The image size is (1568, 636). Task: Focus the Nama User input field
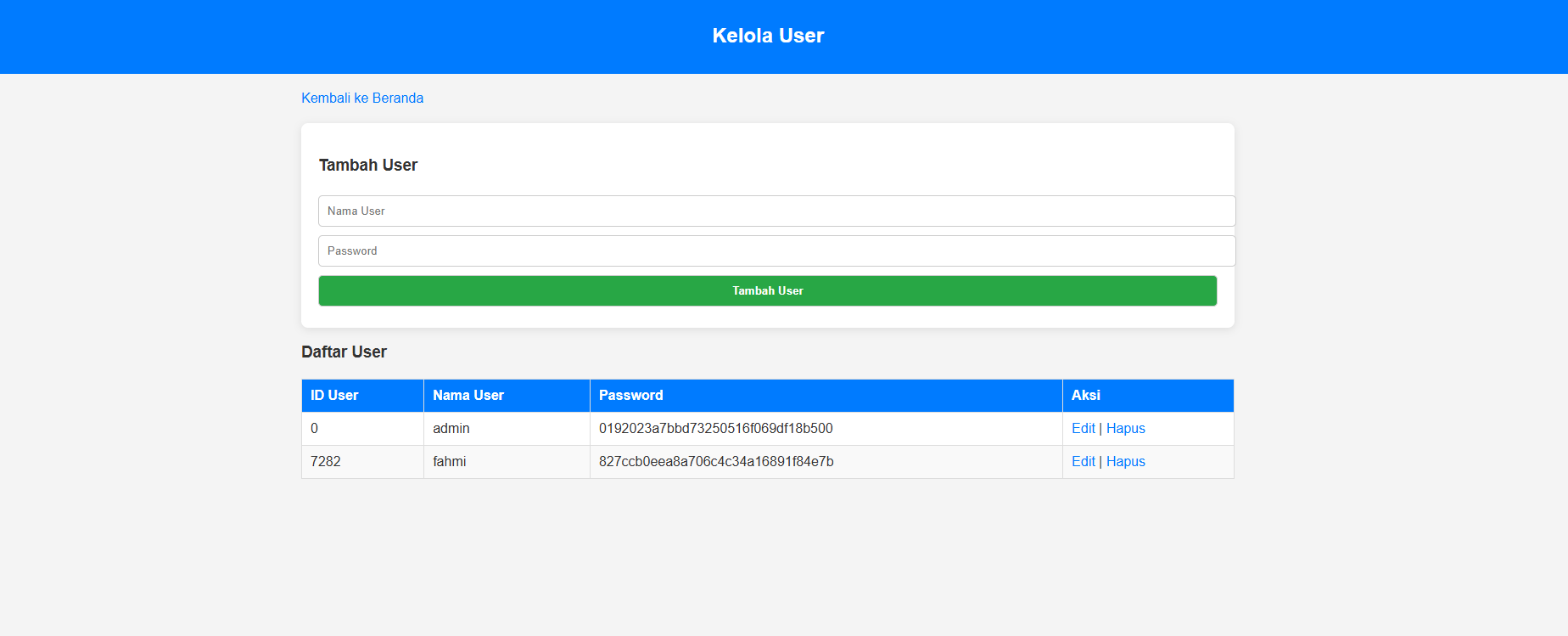pos(776,211)
